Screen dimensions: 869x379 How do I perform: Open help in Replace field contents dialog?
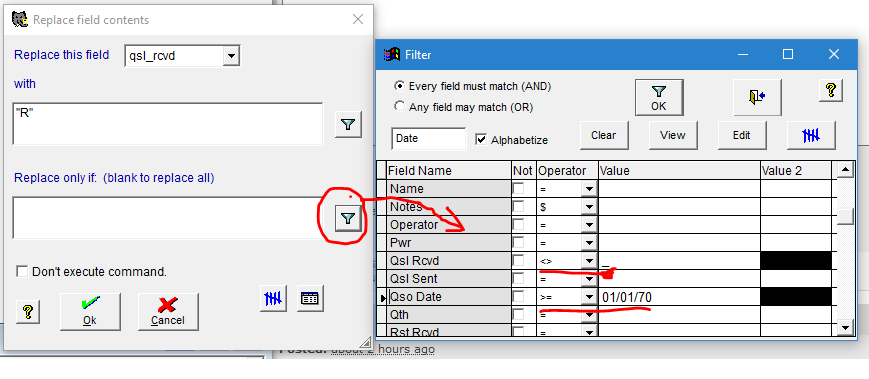(29, 312)
